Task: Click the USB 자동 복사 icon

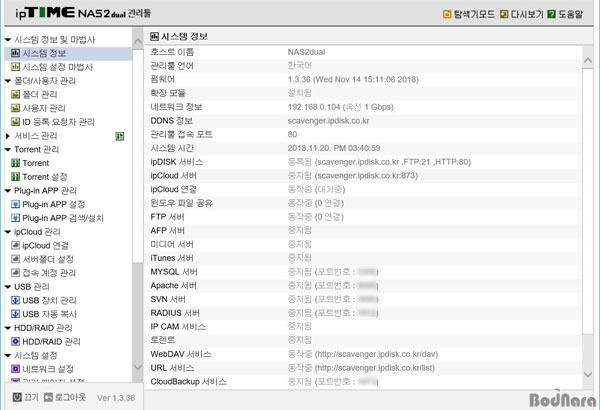Action: 15,314
